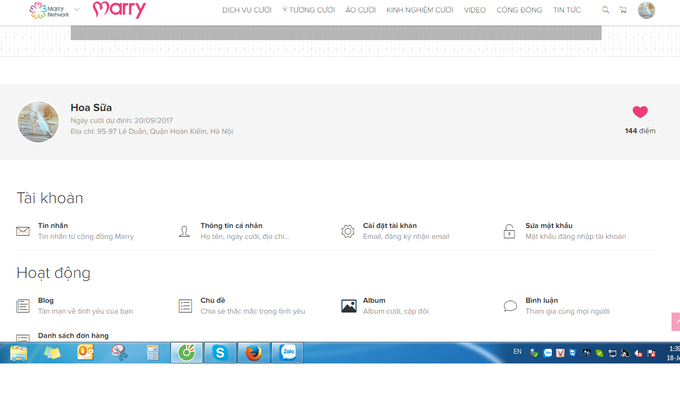Image resolution: width=680 pixels, height=416 pixels.
Task: Open the Chủ đề link
Action: click(213, 300)
